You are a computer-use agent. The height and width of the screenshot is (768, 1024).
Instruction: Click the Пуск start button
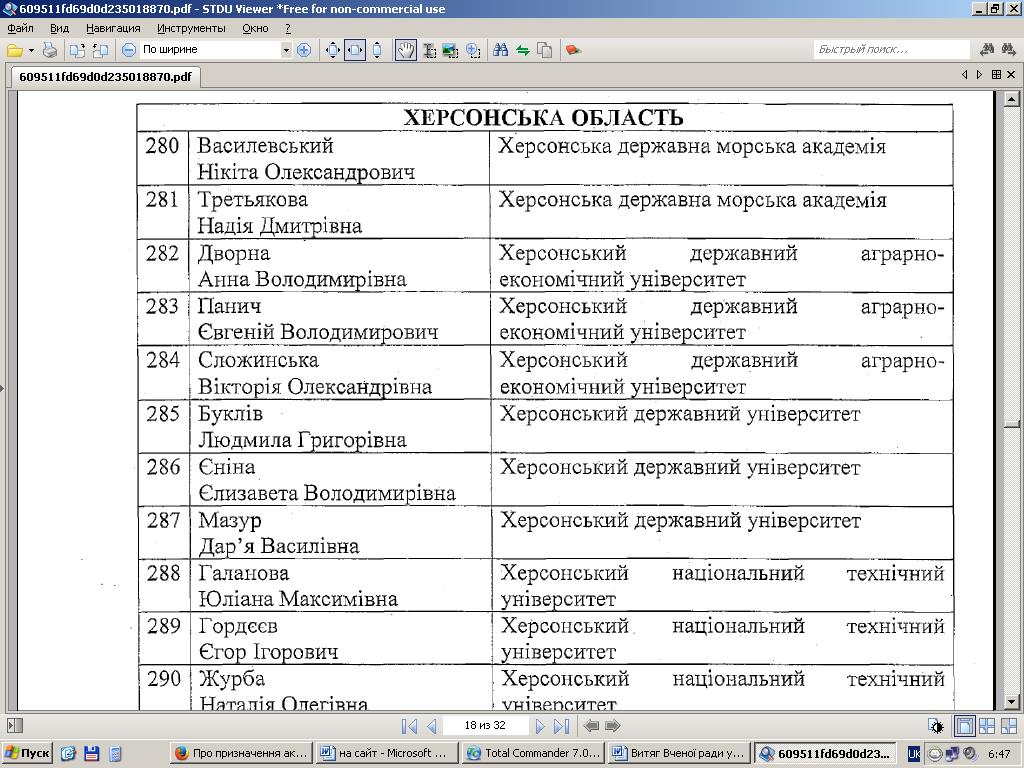point(27,753)
